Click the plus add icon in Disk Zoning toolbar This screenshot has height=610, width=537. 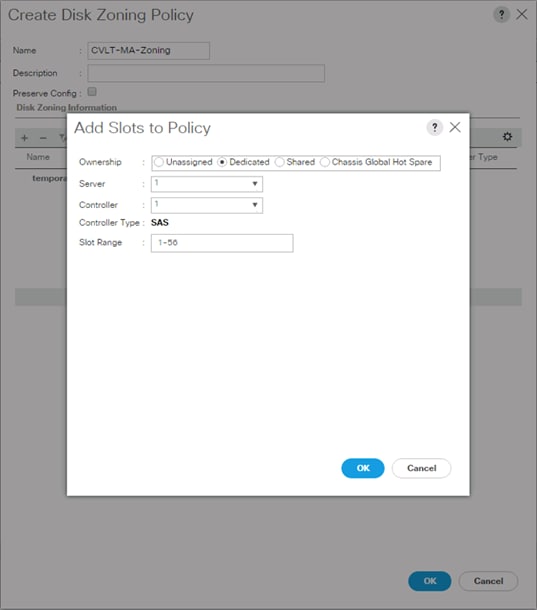[x=25, y=138]
